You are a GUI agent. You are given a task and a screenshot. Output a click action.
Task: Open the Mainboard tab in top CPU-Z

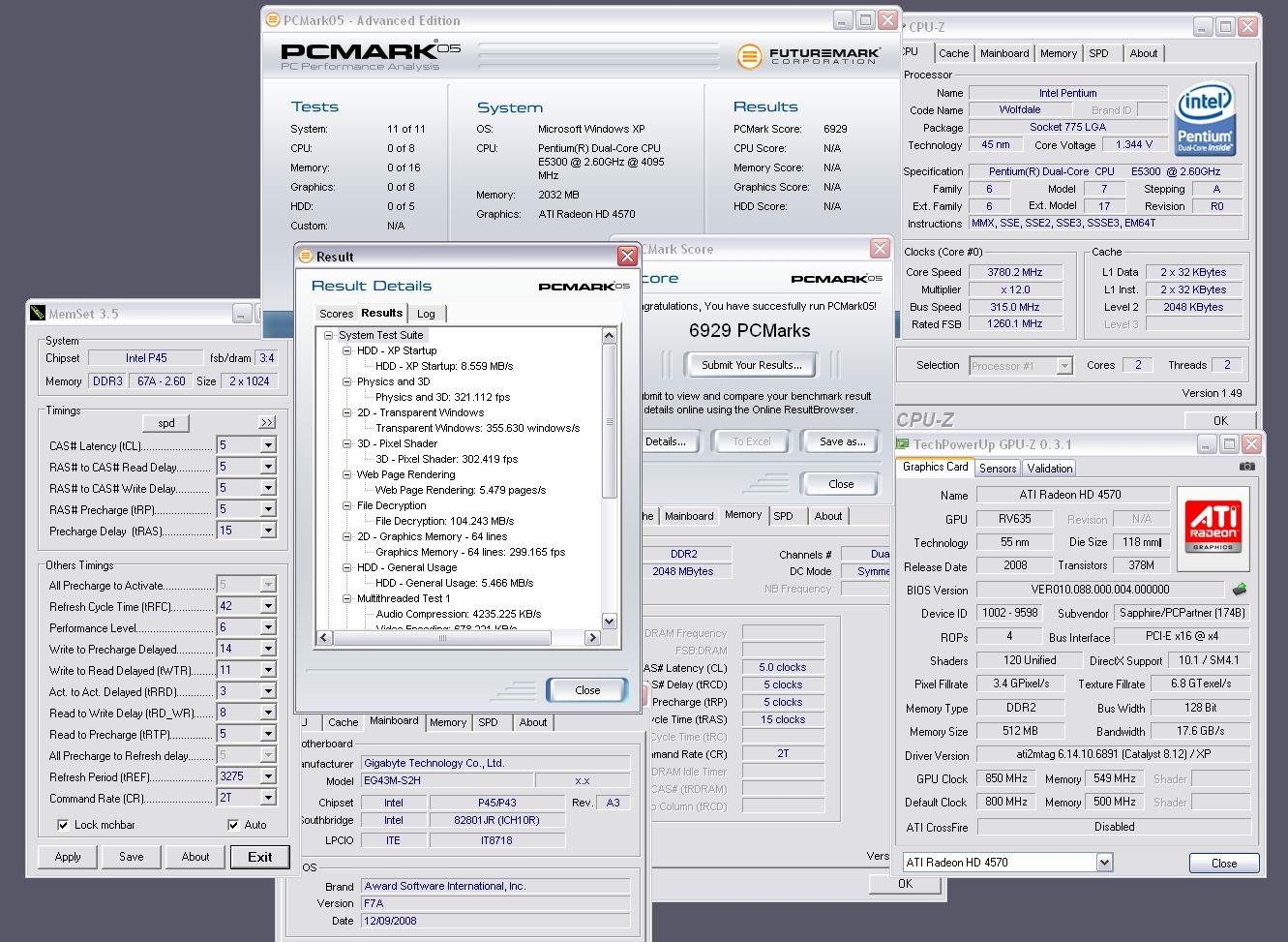coord(1004,53)
